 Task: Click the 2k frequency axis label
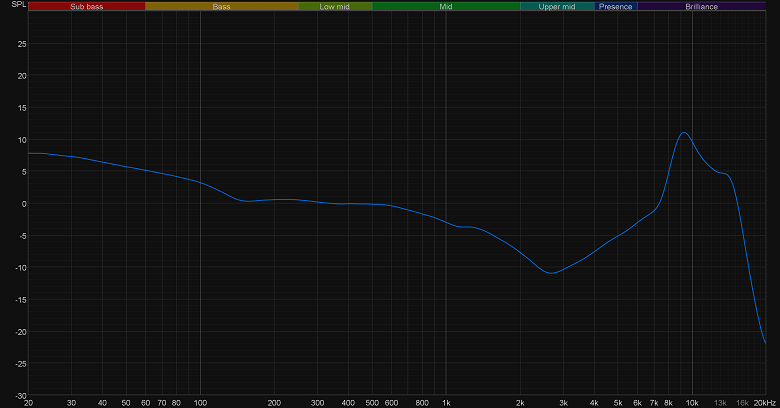point(520,403)
